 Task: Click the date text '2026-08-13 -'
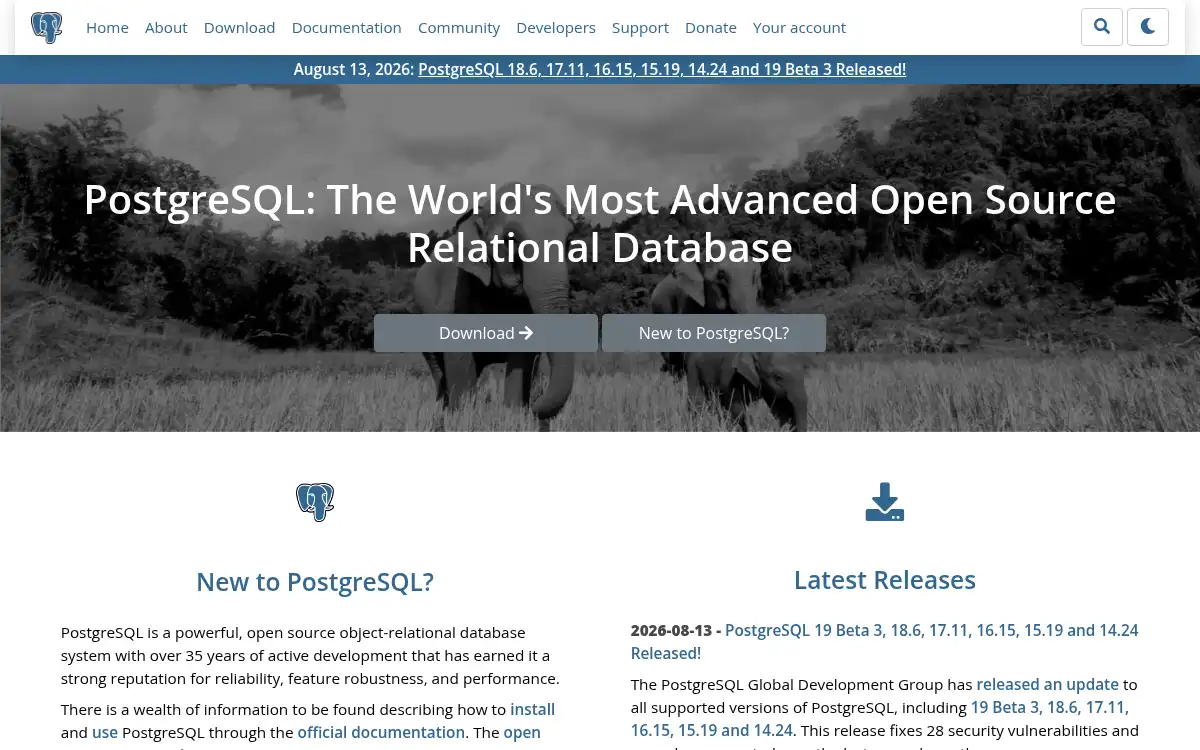tap(676, 630)
